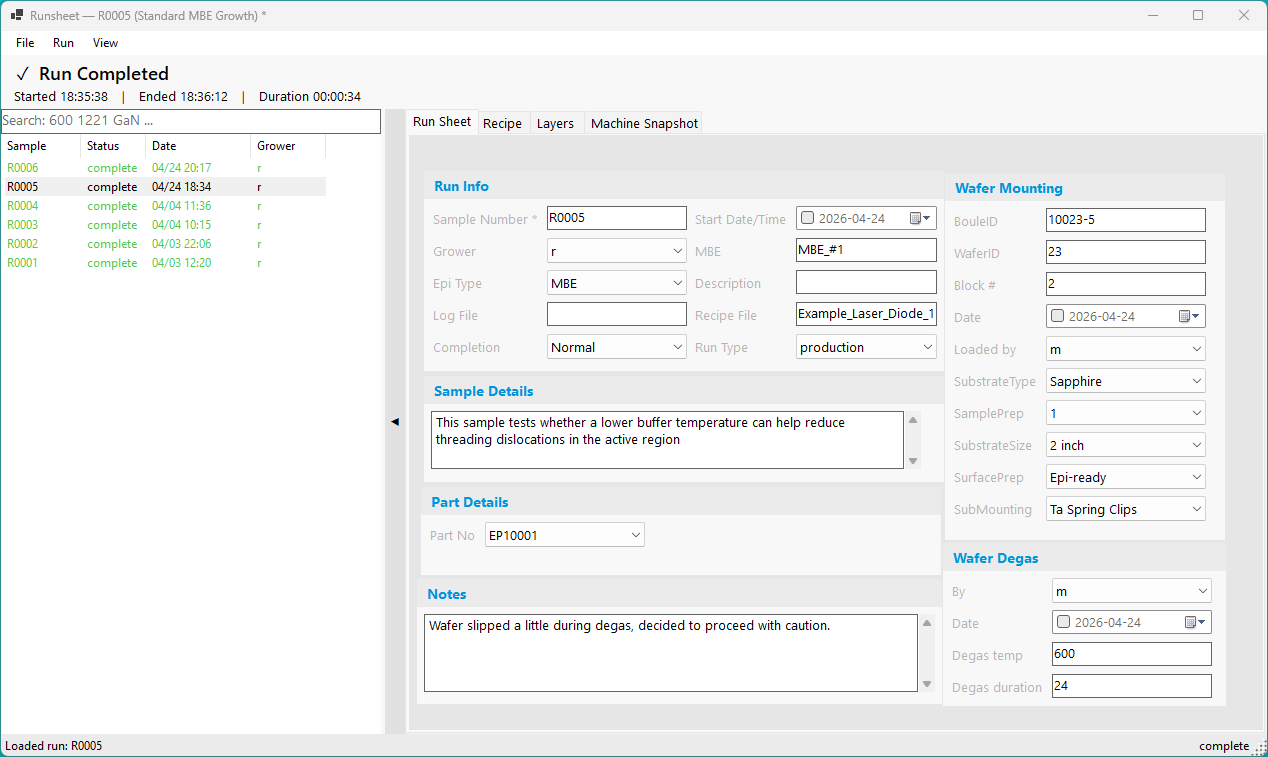The height and width of the screenshot is (757, 1268).
Task: Click the run search box
Action: click(x=190, y=121)
